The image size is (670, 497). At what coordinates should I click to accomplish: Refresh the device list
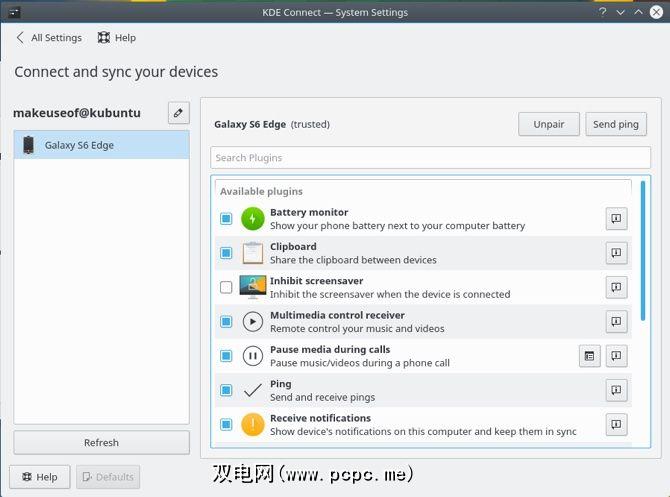(x=101, y=442)
